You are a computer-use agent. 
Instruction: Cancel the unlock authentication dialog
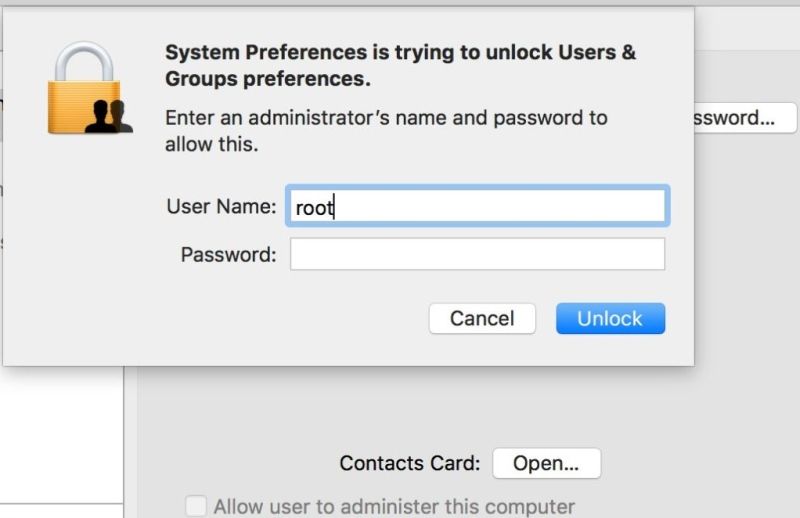pyautogui.click(x=482, y=318)
